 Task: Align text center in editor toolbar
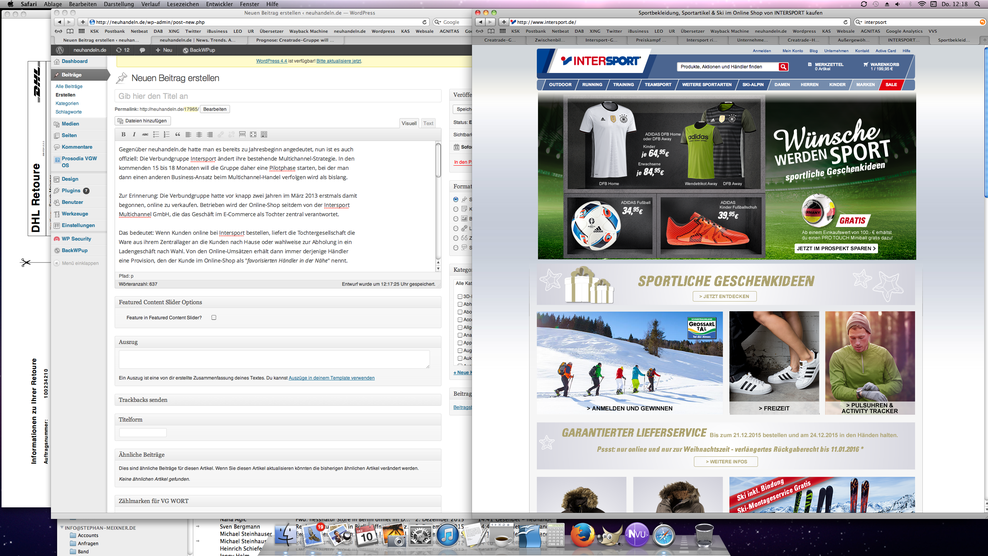click(x=198, y=134)
